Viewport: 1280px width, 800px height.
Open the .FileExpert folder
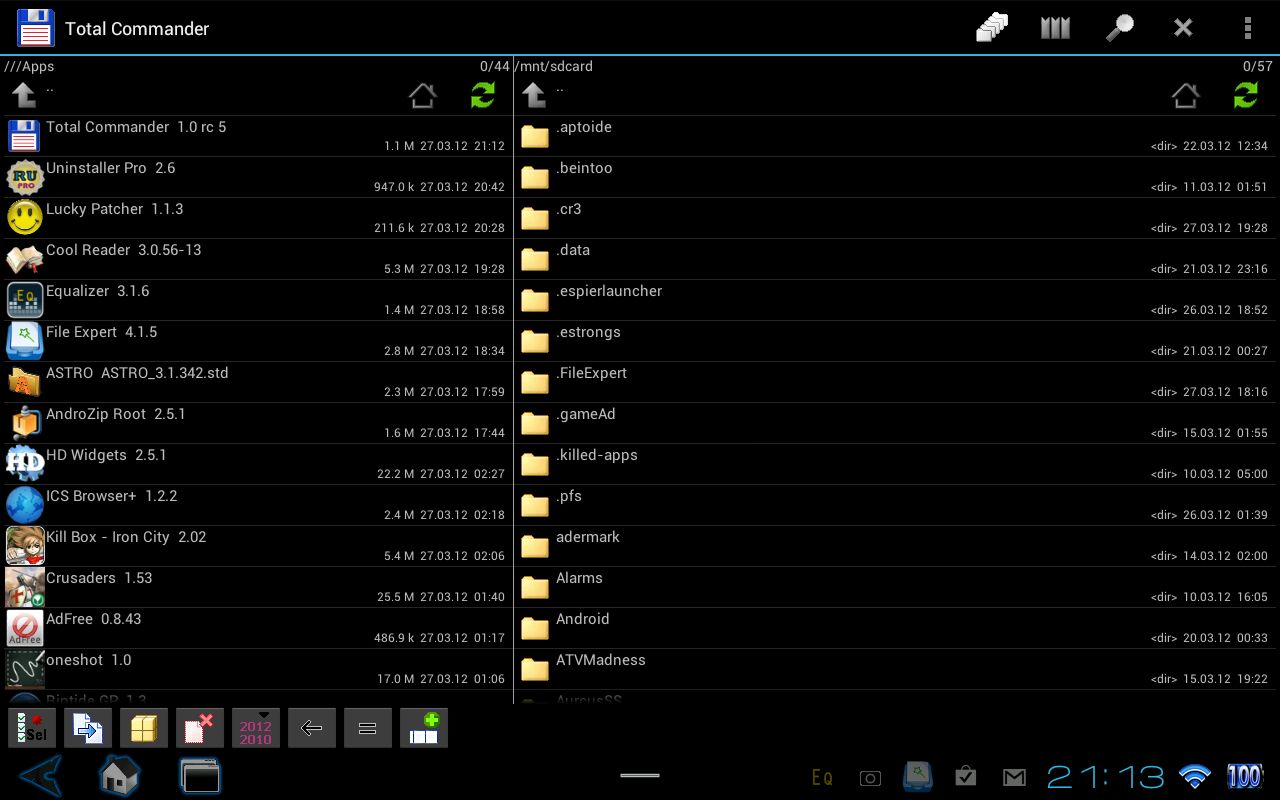[896, 382]
